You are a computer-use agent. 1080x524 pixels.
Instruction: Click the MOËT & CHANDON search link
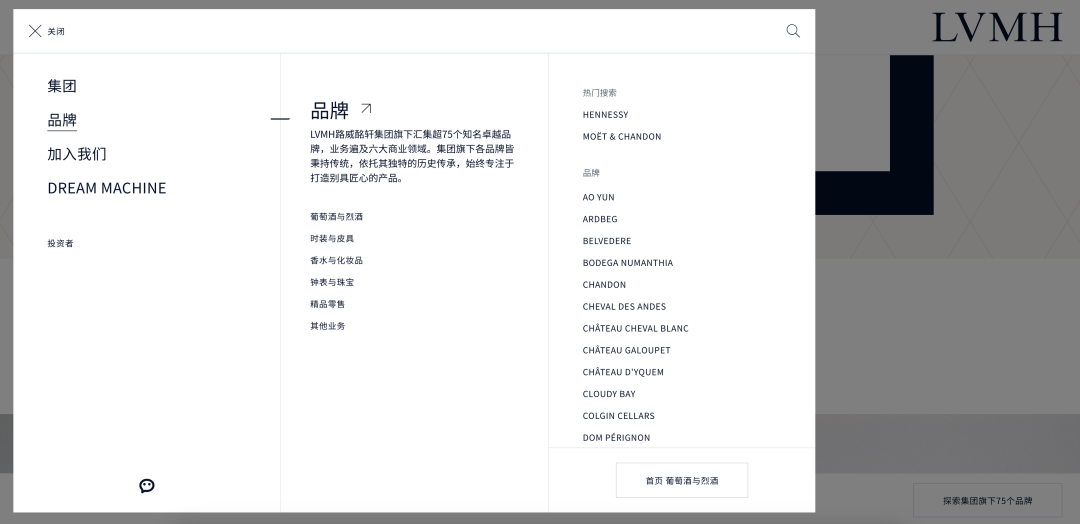pos(622,137)
